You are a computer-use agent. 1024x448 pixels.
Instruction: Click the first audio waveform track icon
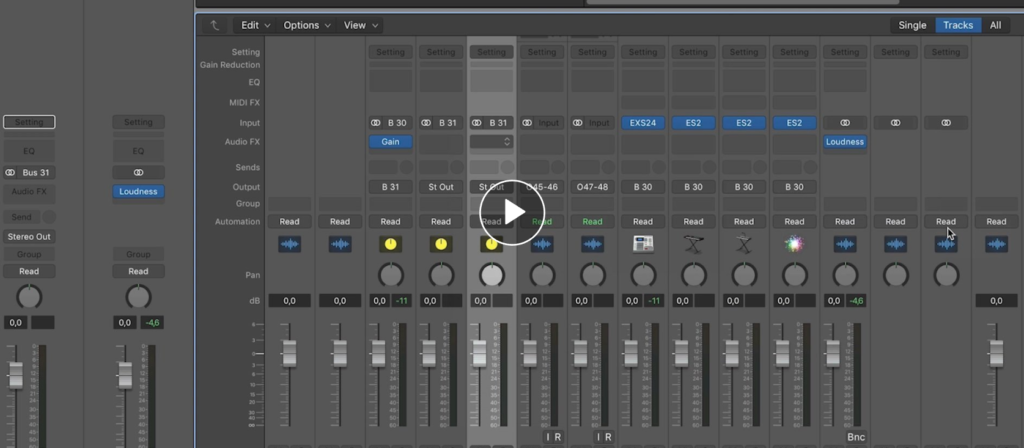(289, 244)
